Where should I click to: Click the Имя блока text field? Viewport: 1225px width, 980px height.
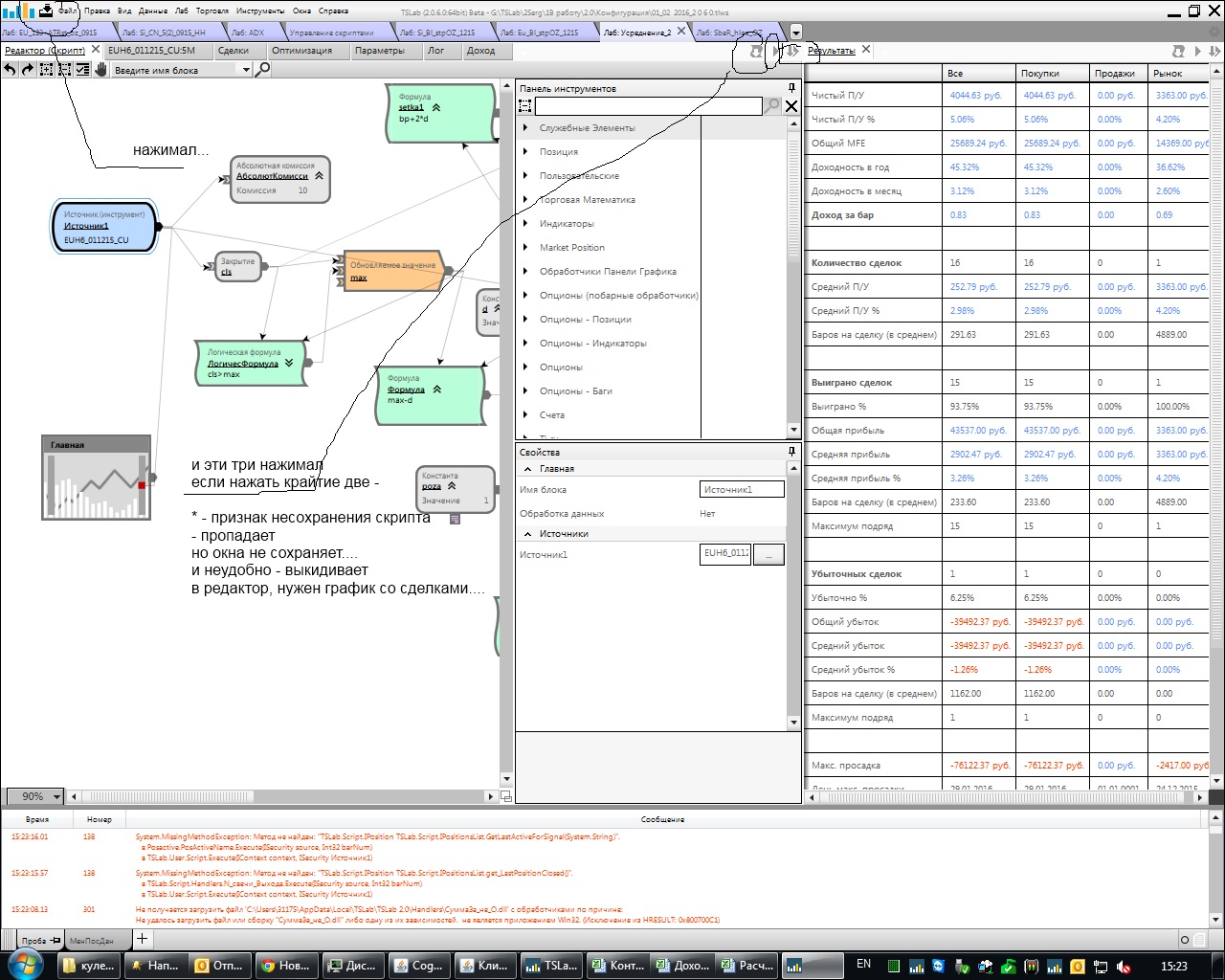pyautogui.click(x=742, y=490)
